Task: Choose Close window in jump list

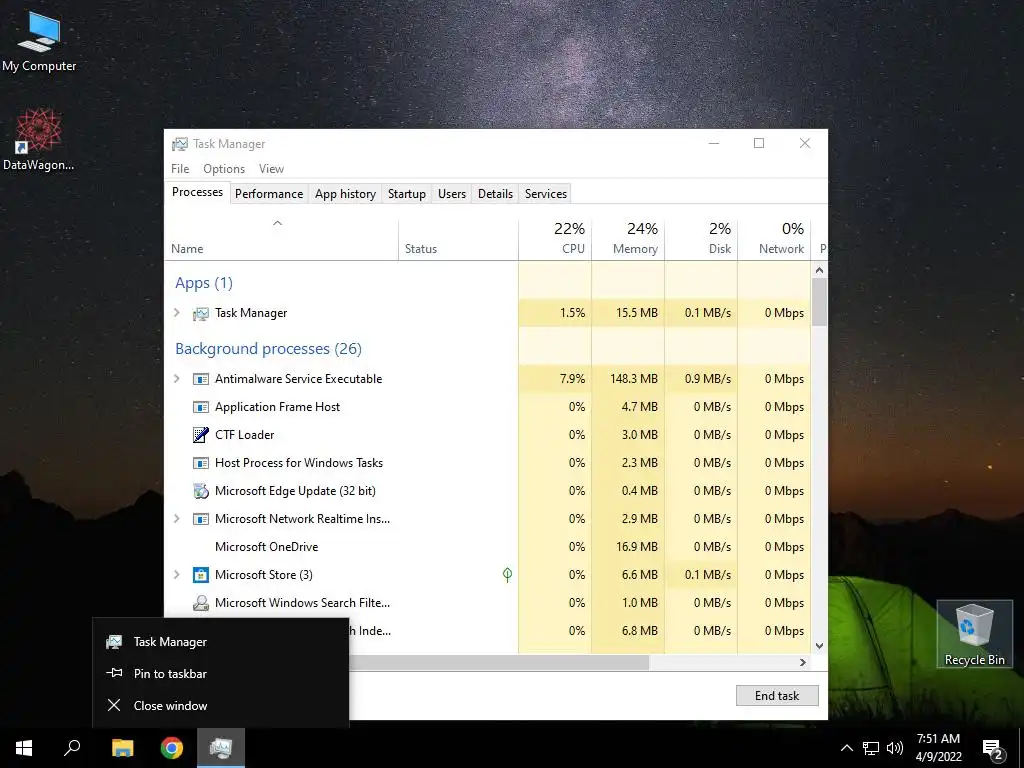Action: click(x=221, y=706)
